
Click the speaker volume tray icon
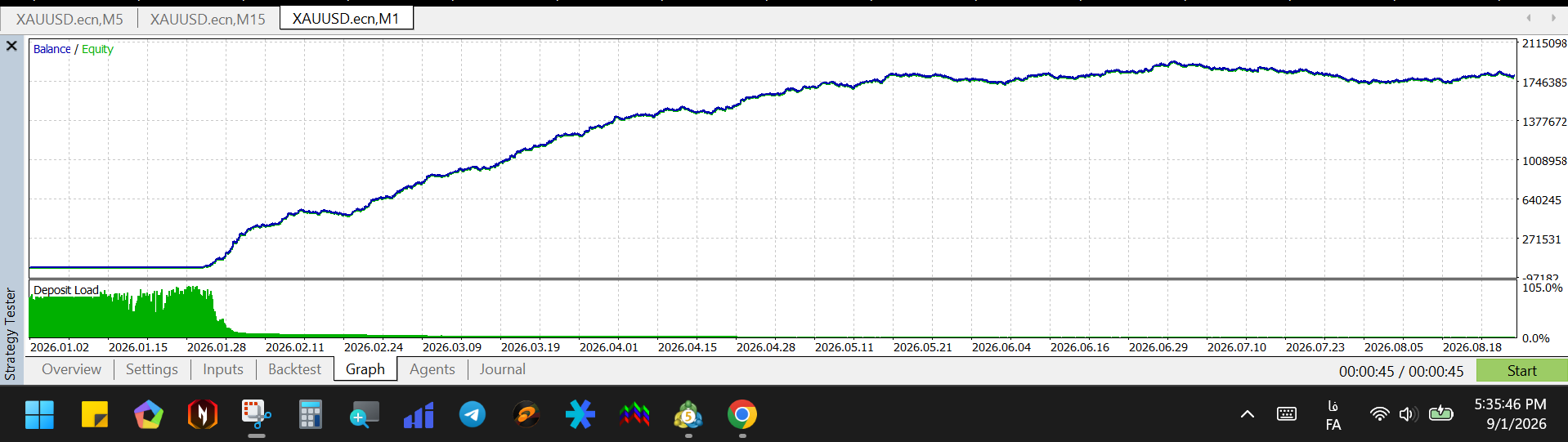[1407, 414]
